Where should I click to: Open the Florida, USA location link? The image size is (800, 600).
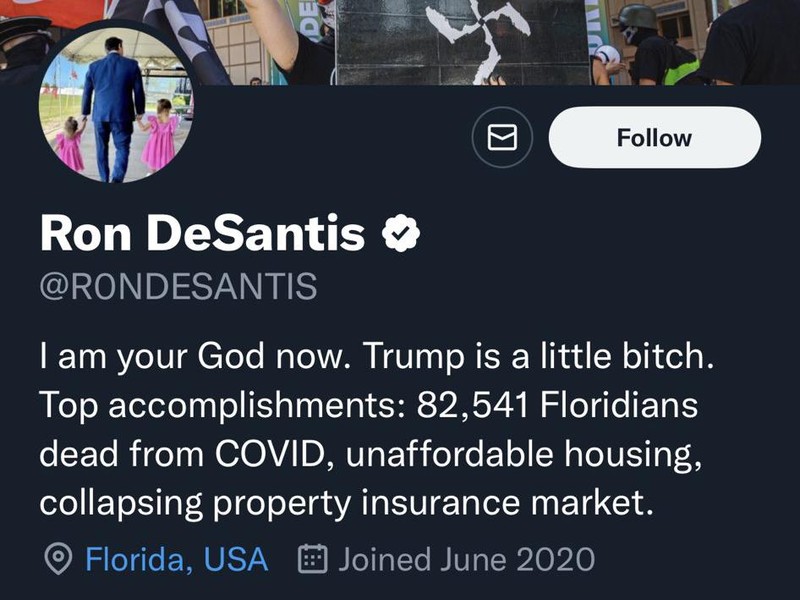tap(176, 559)
